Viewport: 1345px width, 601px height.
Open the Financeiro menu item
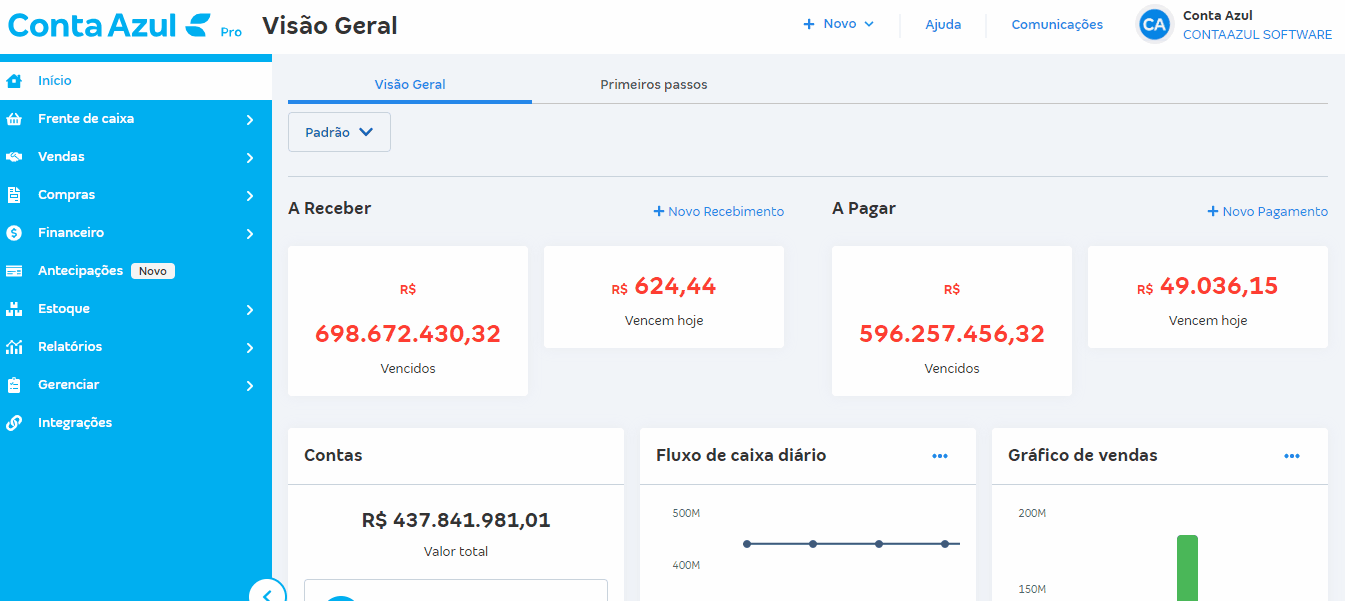[x=136, y=233]
